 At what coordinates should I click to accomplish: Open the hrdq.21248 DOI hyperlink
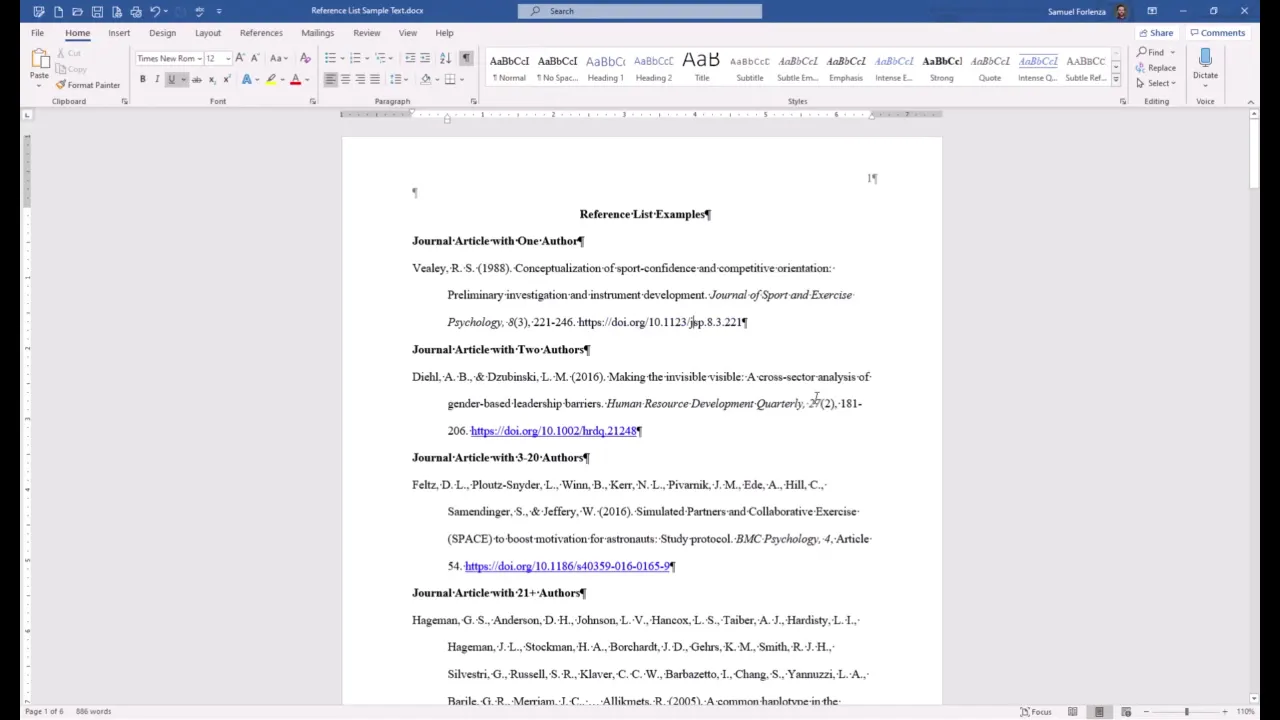(x=554, y=431)
